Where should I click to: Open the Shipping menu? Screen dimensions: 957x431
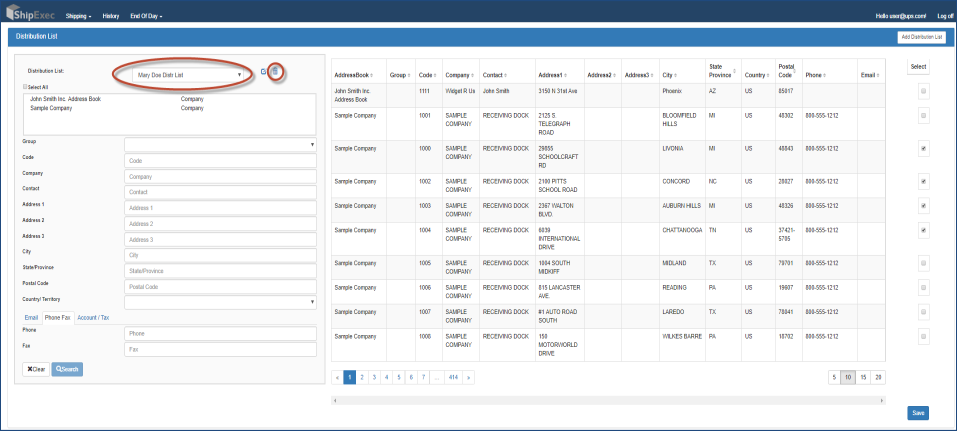pos(78,17)
